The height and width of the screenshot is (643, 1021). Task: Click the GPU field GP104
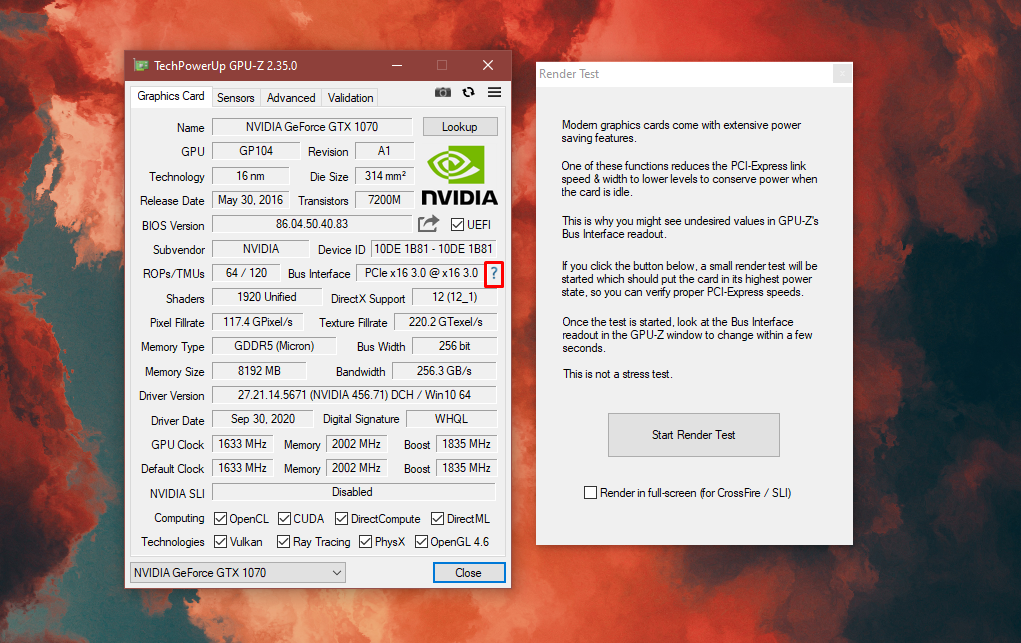click(256, 151)
